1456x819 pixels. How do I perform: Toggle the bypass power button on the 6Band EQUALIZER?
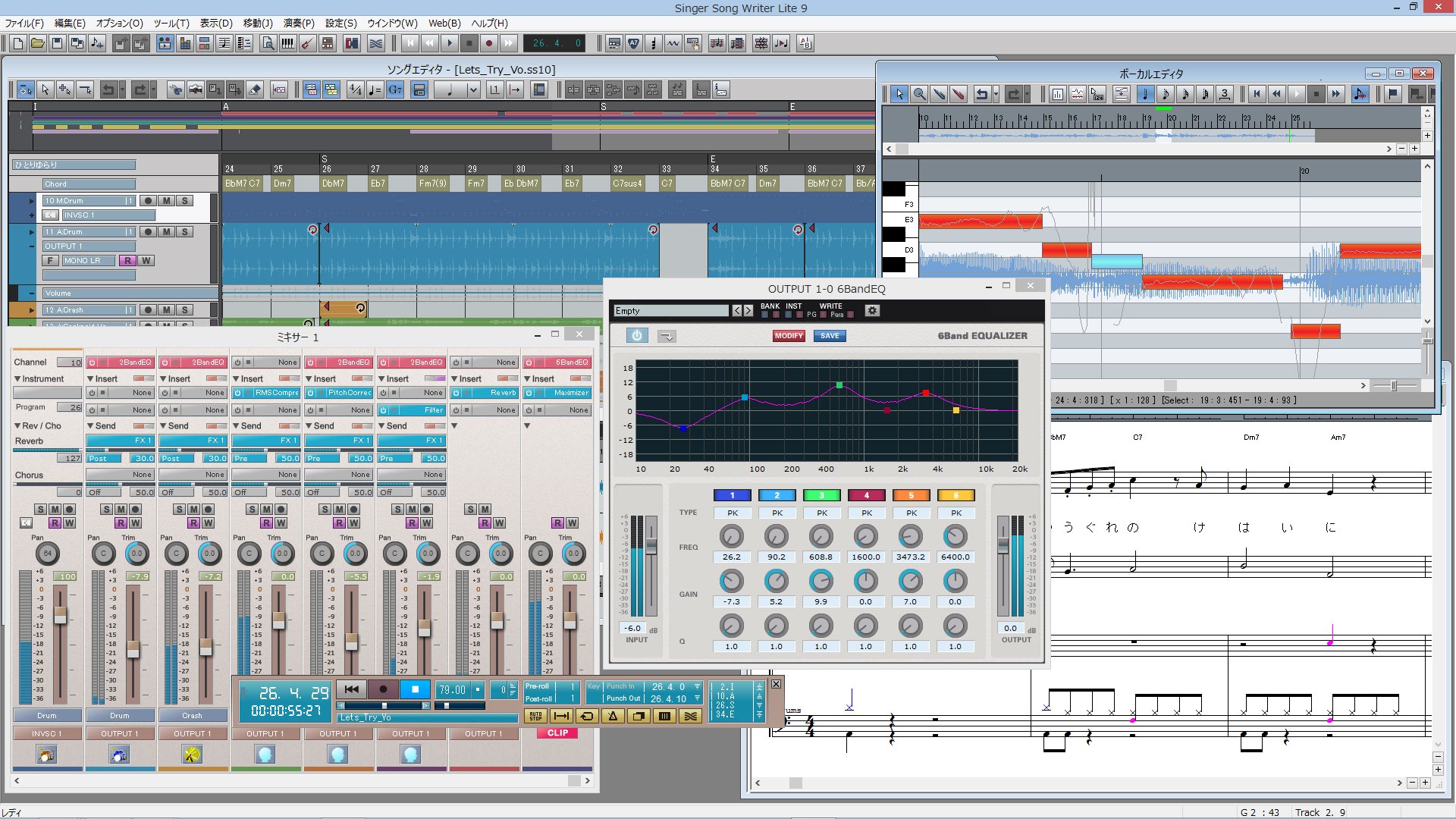click(637, 336)
